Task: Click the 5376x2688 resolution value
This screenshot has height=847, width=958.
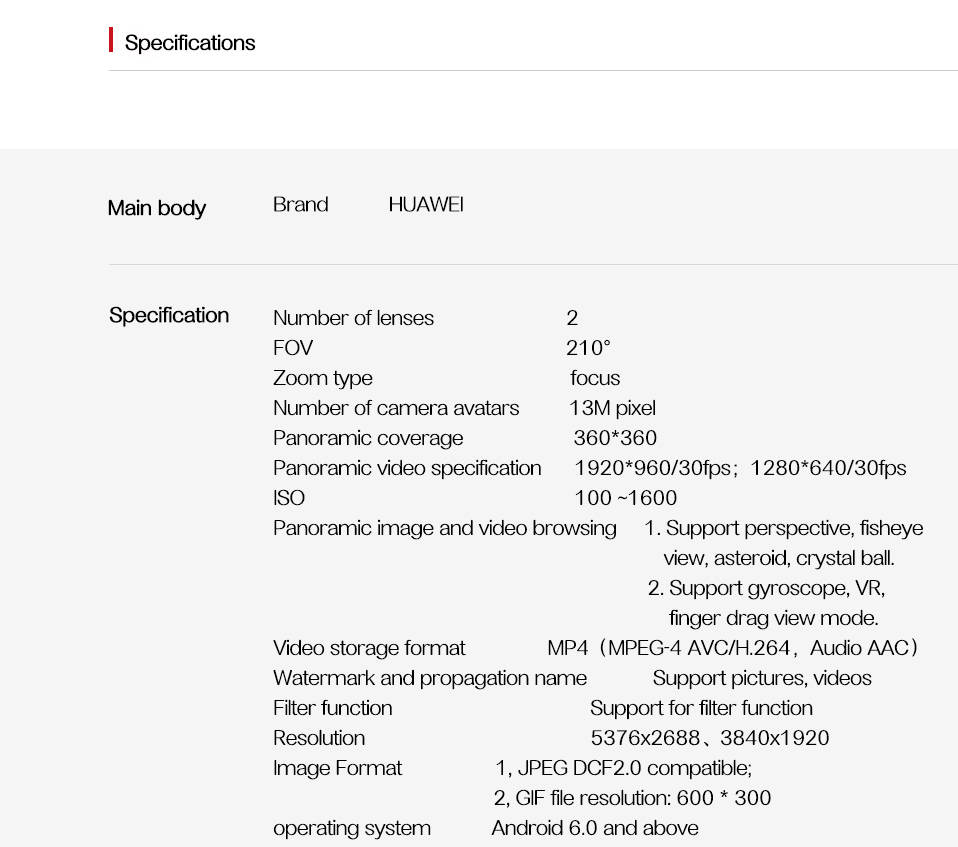Action: (645, 738)
